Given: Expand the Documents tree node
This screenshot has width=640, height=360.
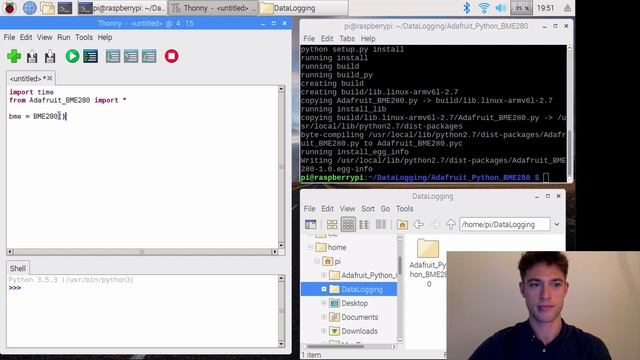Looking at the screenshot, I should point(324,317).
